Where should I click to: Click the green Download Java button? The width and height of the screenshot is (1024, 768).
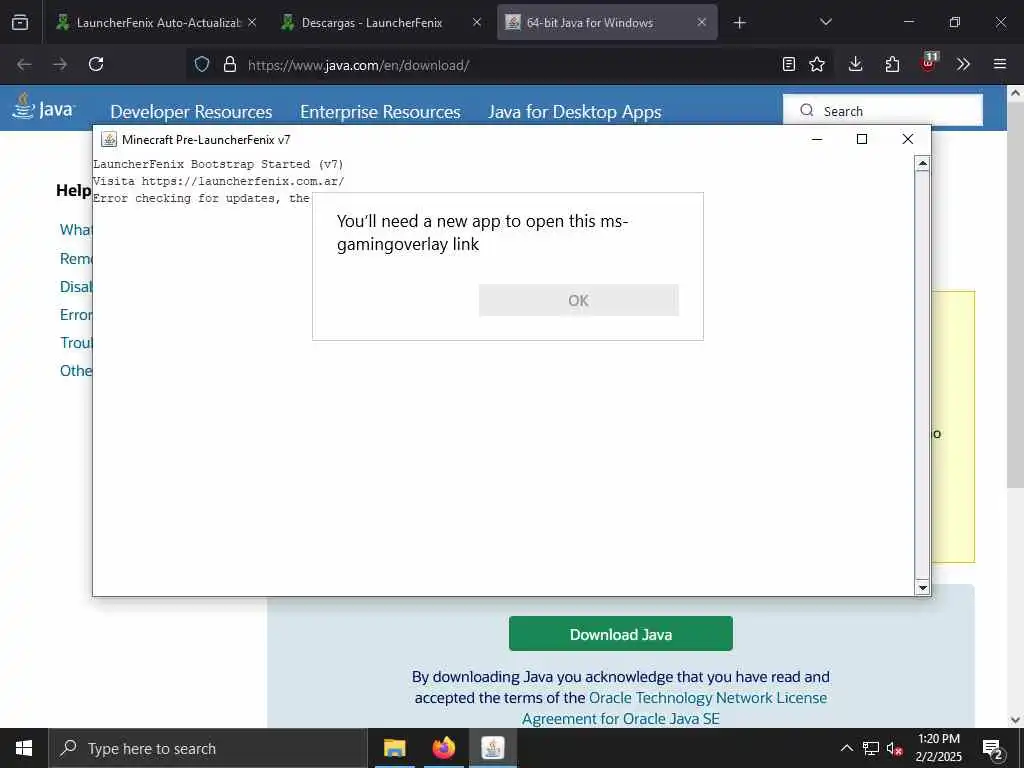[x=620, y=634]
